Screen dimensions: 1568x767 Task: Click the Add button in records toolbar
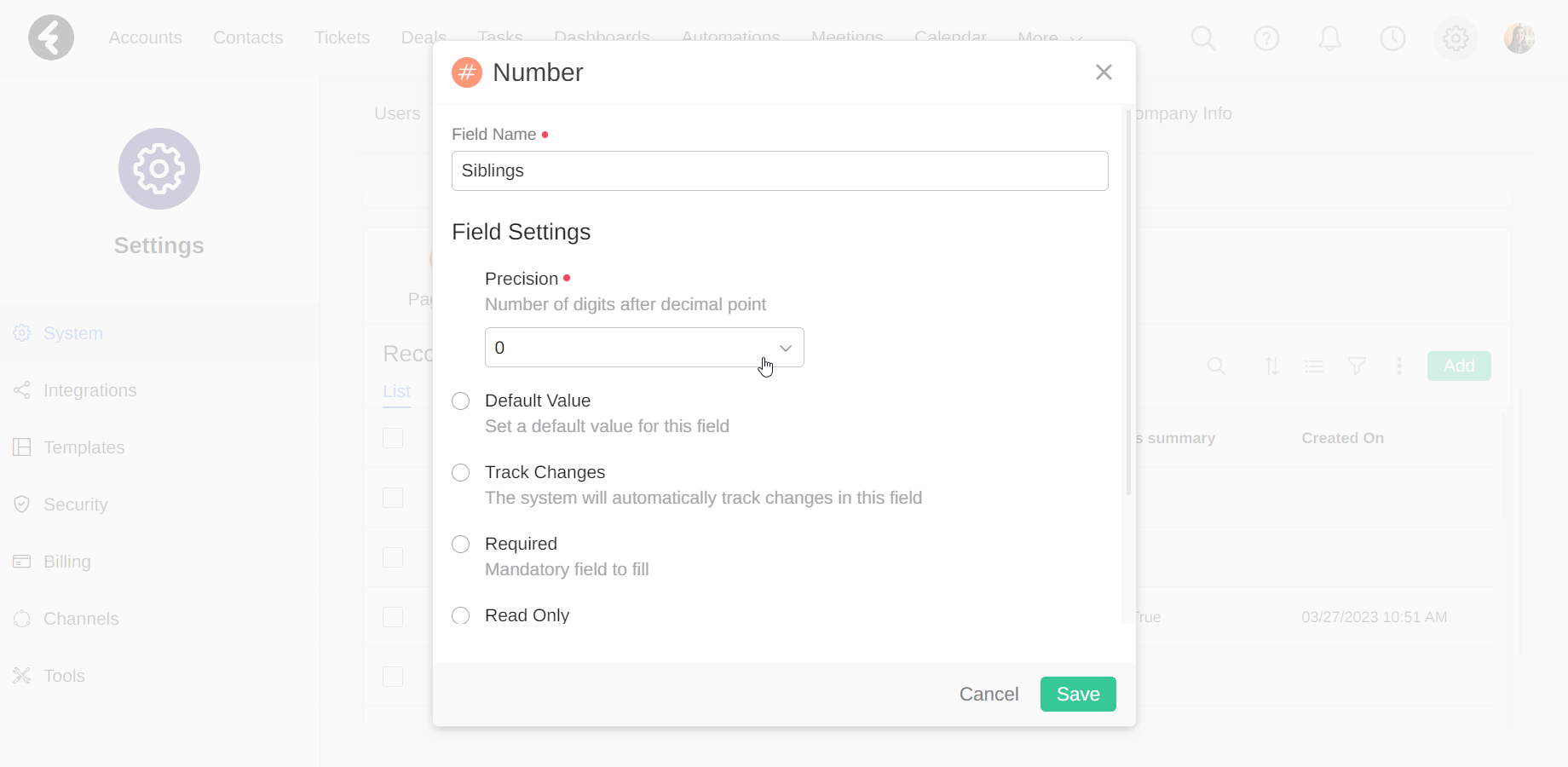point(1459,366)
